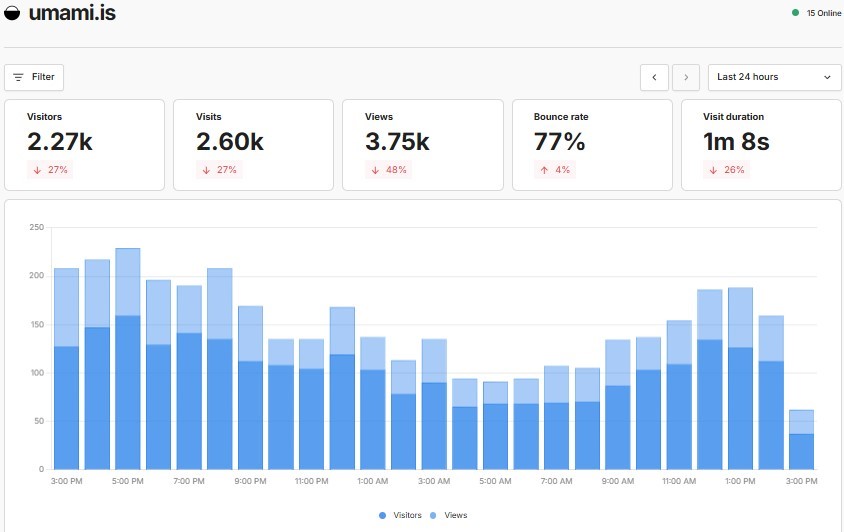
Task: Click the next time period arrow
Action: 686,77
